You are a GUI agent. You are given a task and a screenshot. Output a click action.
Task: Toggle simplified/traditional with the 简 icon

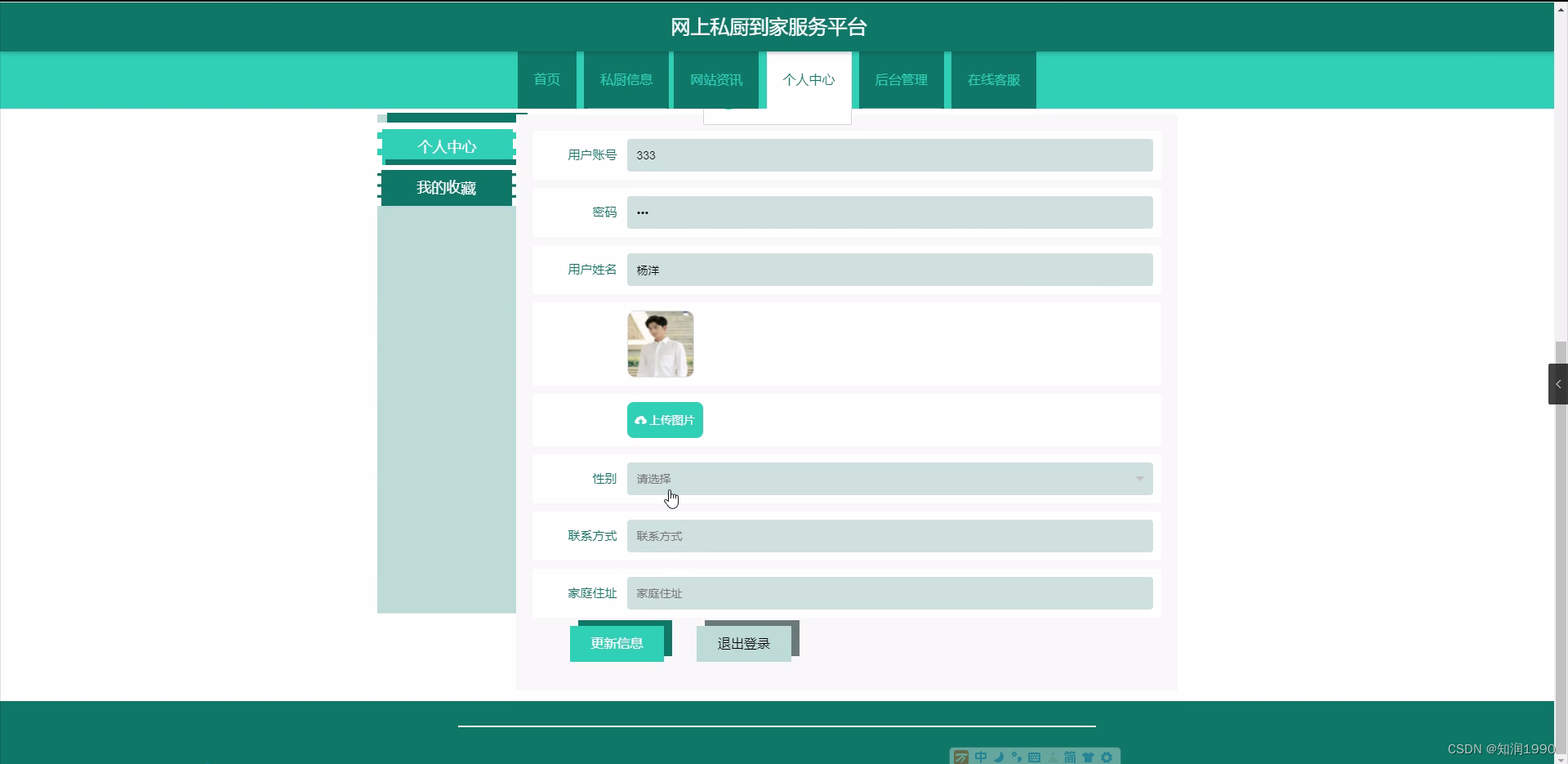(1071, 757)
